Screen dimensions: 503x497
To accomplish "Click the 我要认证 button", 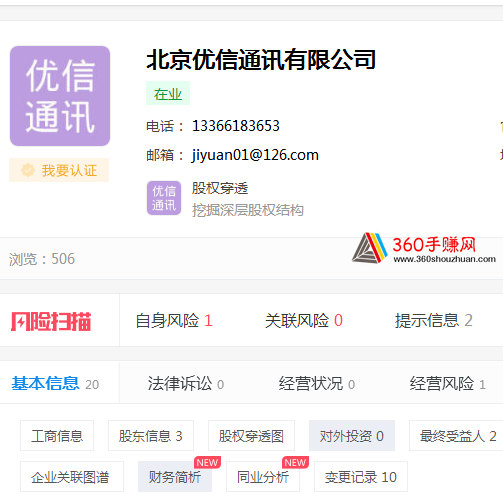I will coord(59,170).
